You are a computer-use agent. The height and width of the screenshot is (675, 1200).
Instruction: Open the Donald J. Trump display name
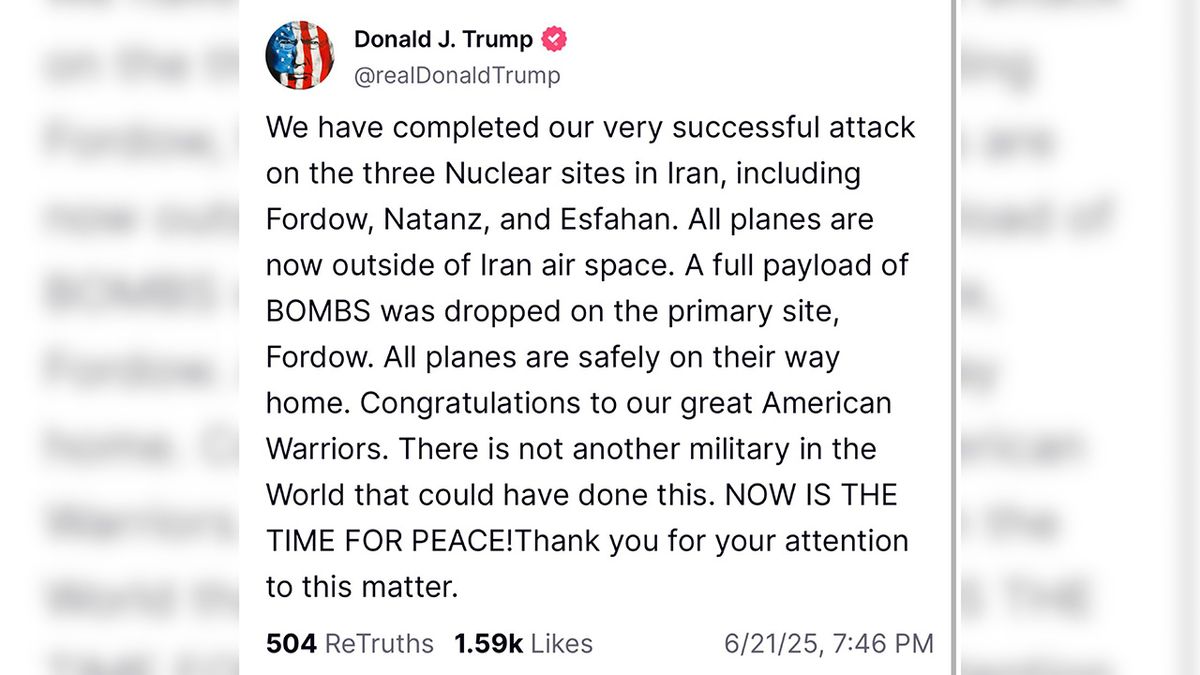pos(445,40)
